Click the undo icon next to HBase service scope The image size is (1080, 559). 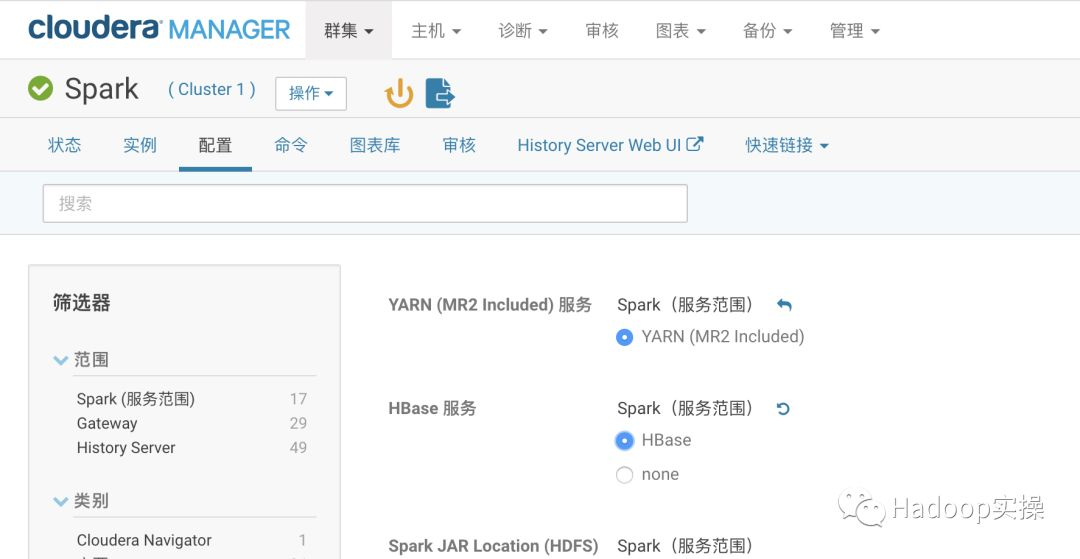(x=783, y=409)
